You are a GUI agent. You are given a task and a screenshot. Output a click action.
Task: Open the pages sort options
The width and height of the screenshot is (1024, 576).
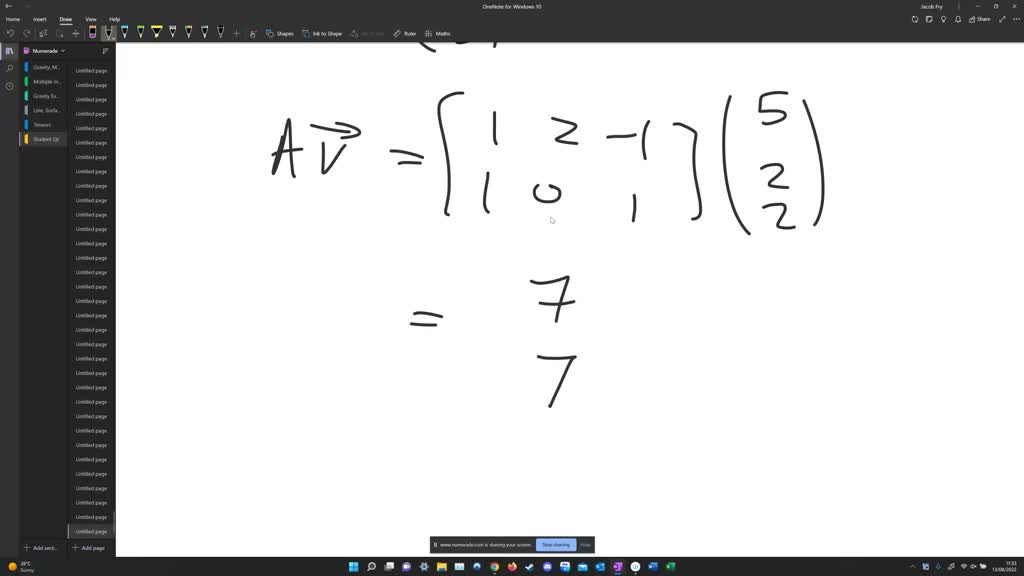105,50
